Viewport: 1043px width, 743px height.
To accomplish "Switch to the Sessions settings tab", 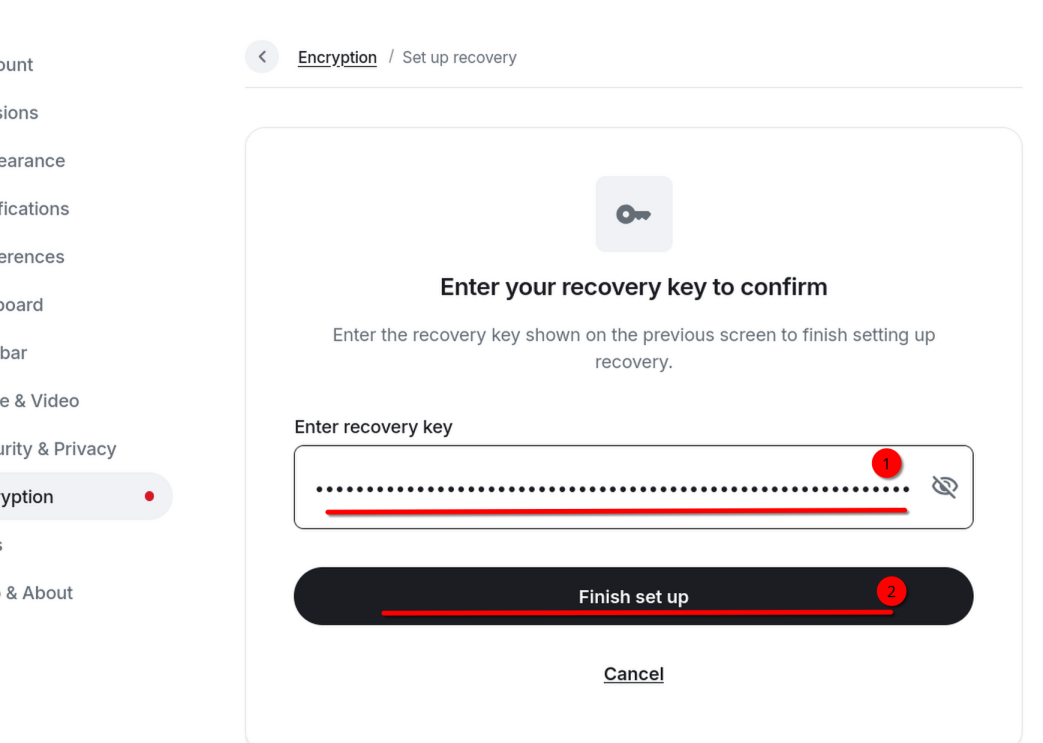I will pyautogui.click(x=19, y=112).
